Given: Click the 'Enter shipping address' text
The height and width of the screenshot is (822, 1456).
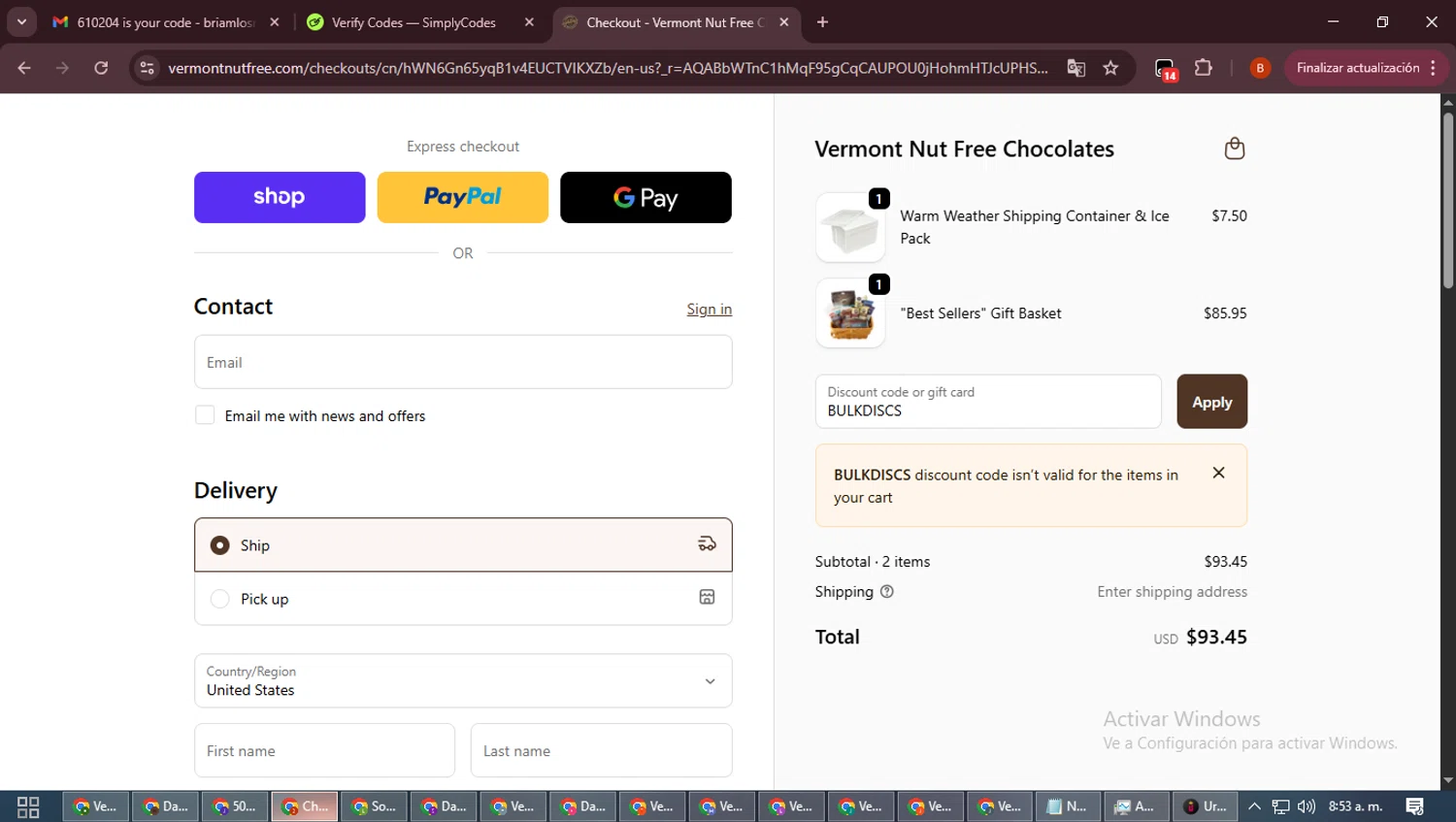Looking at the screenshot, I should 1172,592.
